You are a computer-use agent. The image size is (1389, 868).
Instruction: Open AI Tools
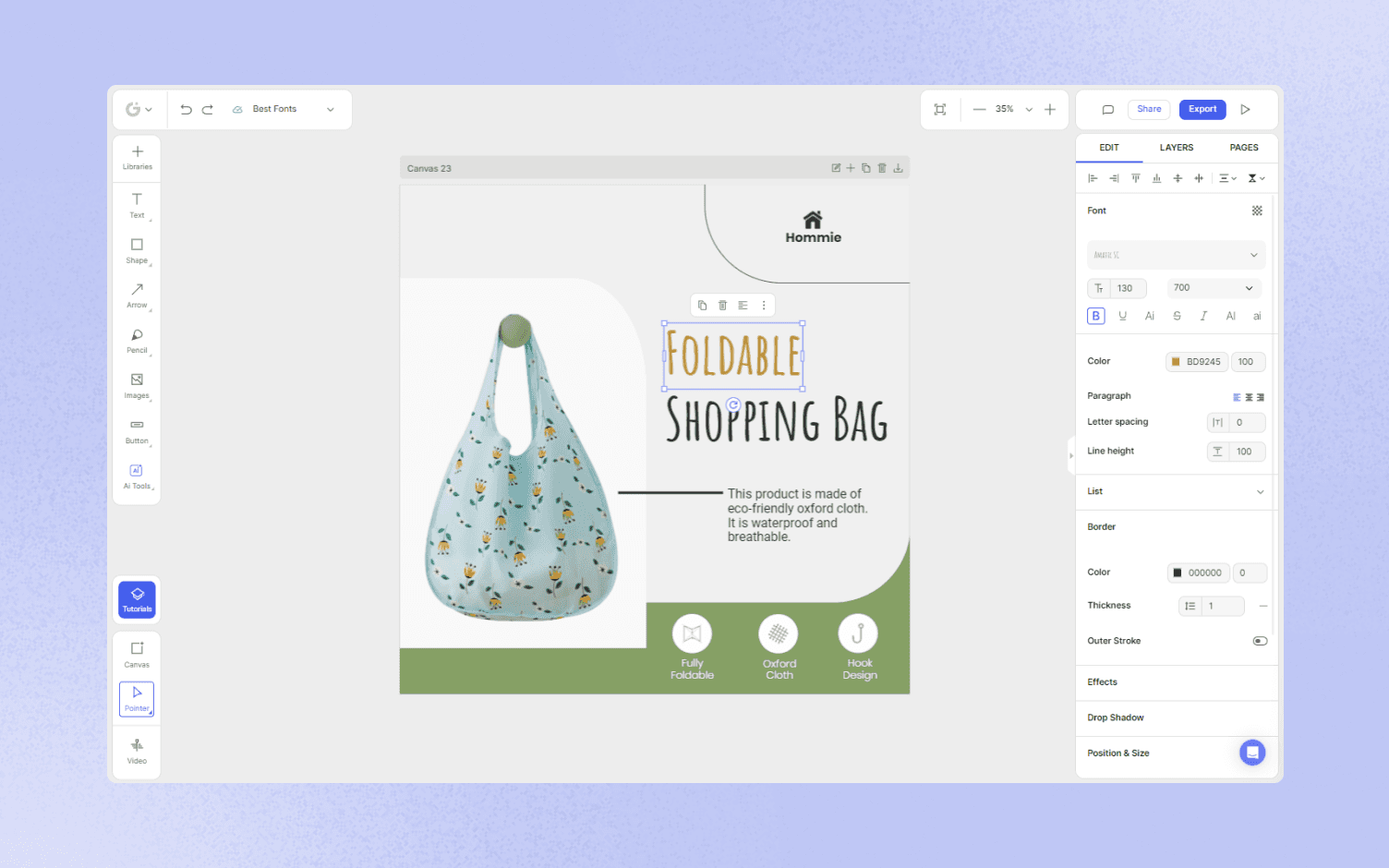[x=137, y=476]
